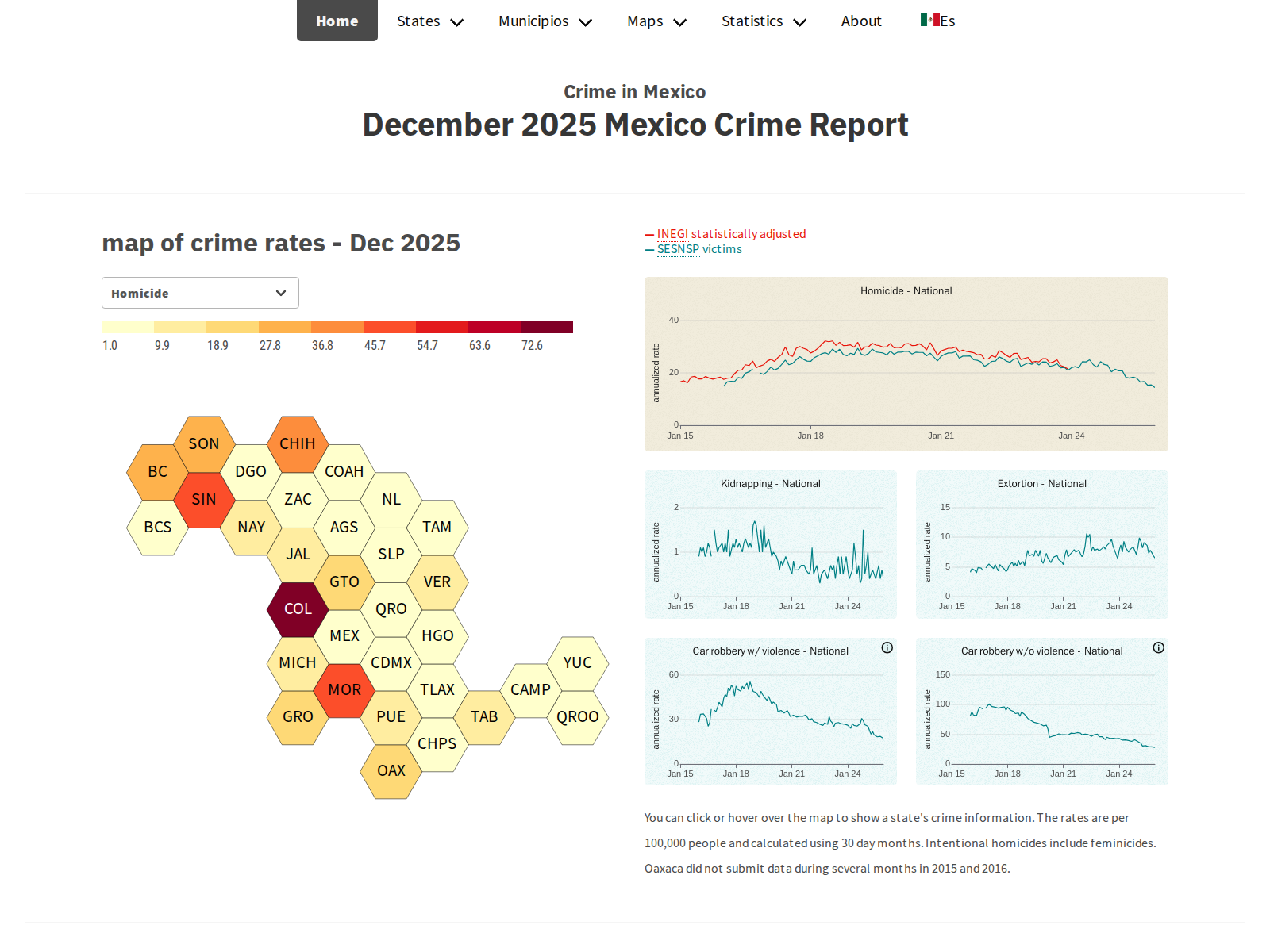
Task: Select the MOR hexagon on the map
Action: tap(344, 689)
